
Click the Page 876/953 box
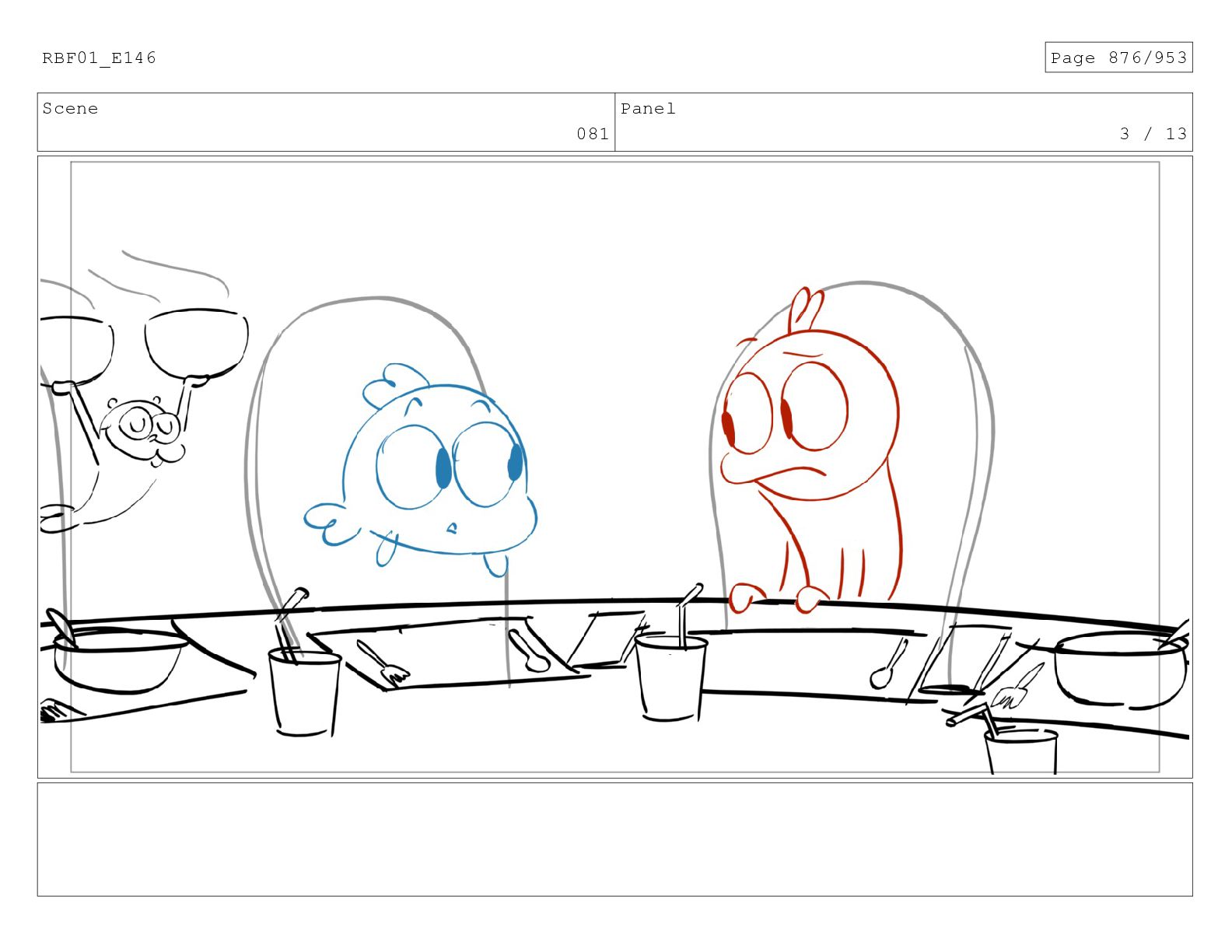click(1118, 58)
